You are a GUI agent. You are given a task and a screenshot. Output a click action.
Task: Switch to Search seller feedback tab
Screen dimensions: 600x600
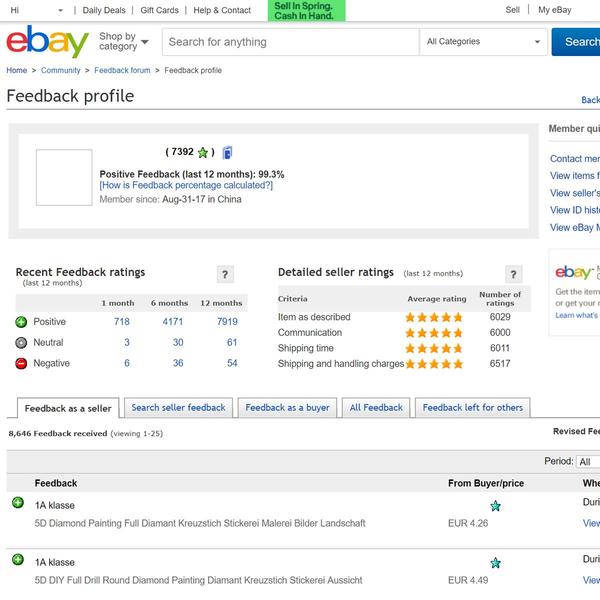(178, 408)
